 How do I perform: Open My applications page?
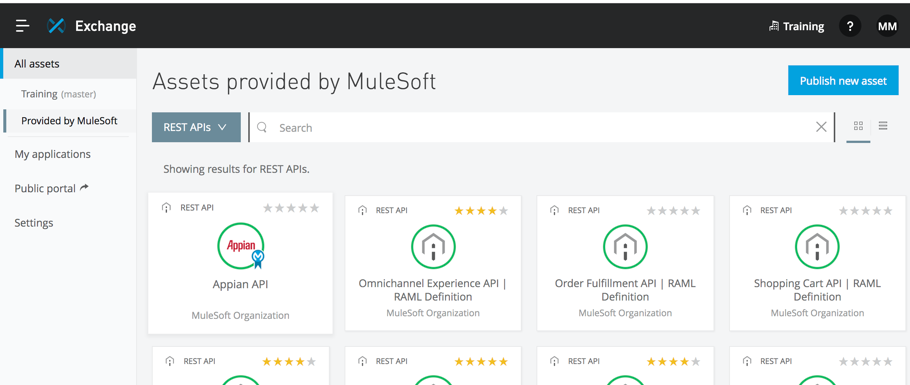[52, 154]
